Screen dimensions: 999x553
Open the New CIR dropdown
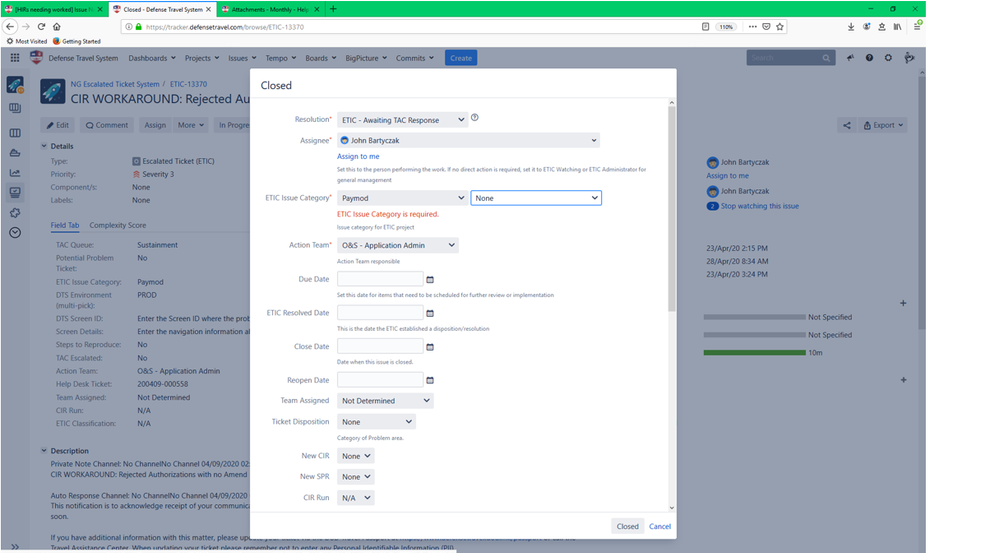(x=356, y=456)
